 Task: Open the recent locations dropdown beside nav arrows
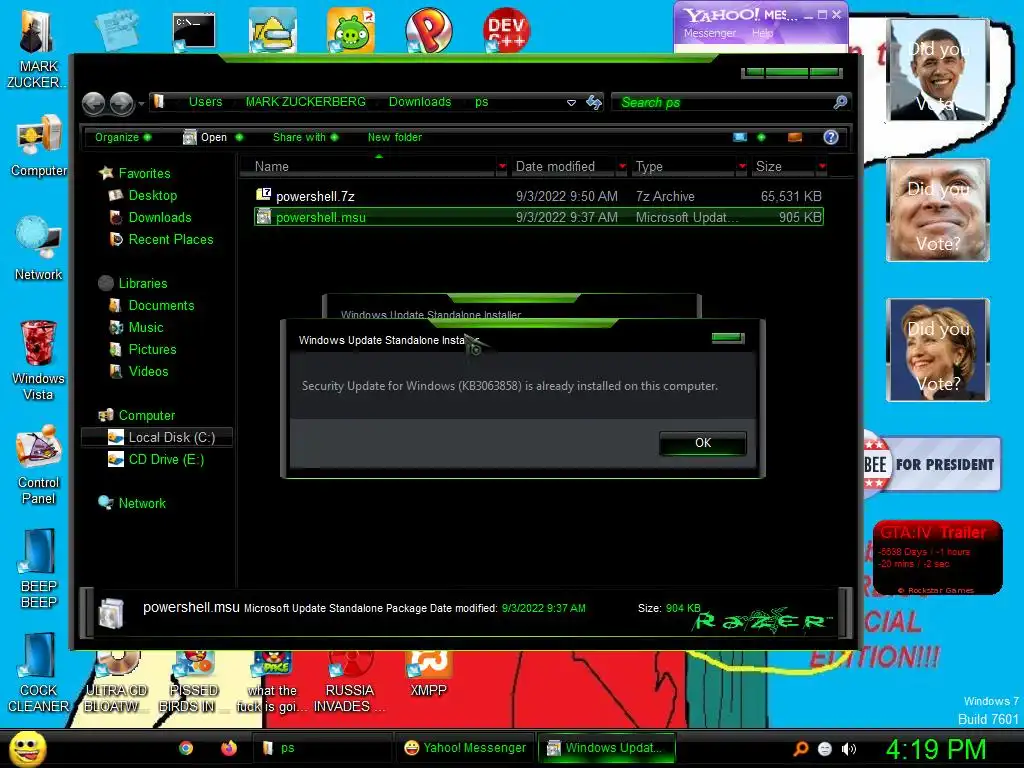141,103
